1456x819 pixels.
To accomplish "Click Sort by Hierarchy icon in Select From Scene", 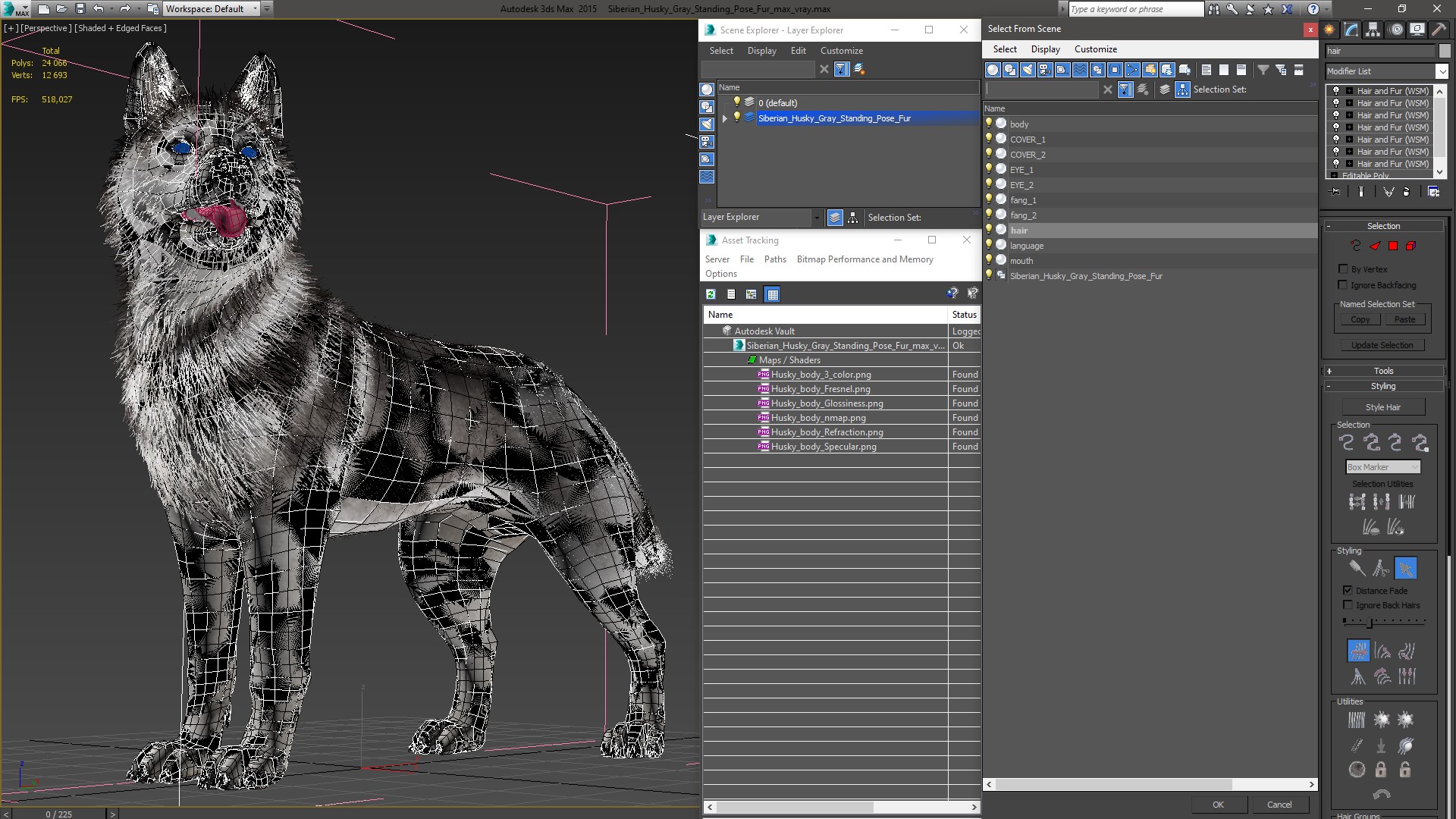I will (1183, 89).
